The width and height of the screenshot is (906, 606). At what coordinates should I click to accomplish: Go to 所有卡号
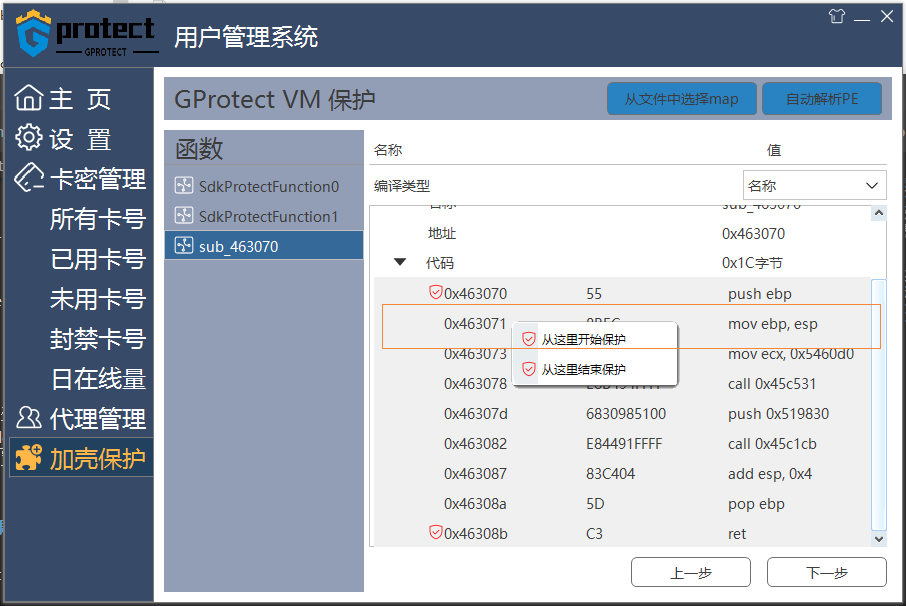point(98,219)
